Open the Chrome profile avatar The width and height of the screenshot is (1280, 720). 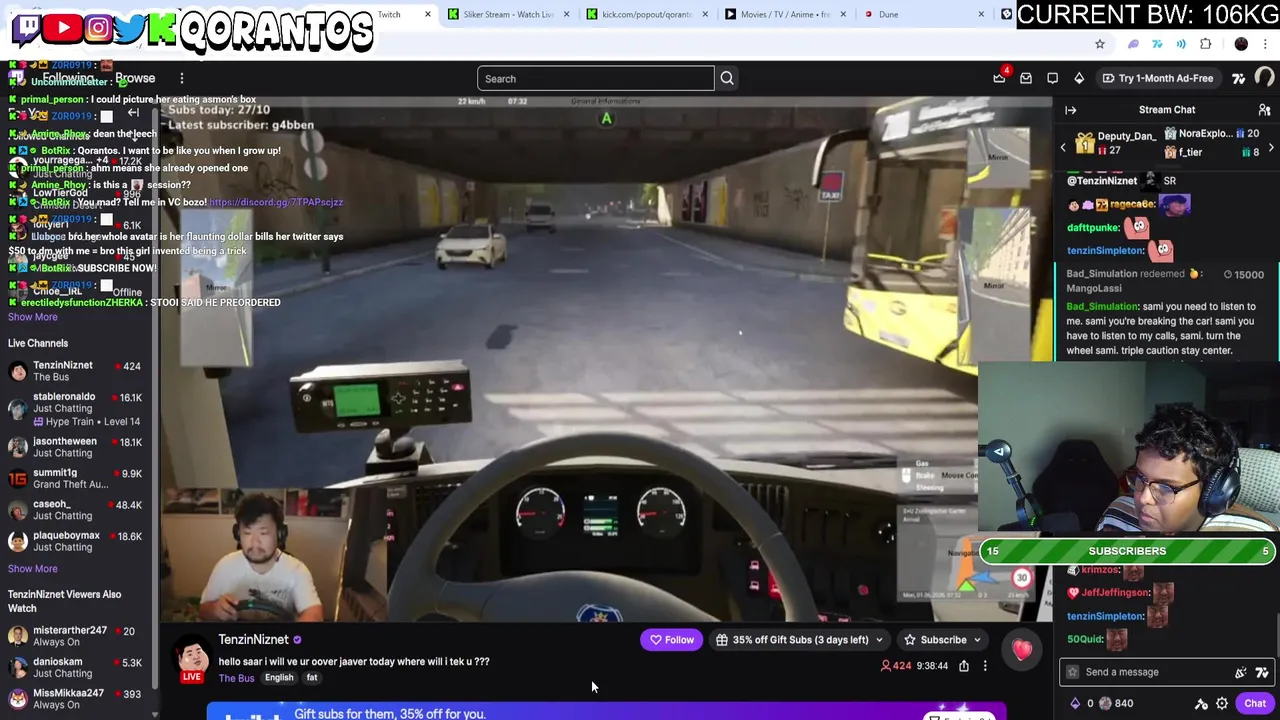(x=1241, y=44)
